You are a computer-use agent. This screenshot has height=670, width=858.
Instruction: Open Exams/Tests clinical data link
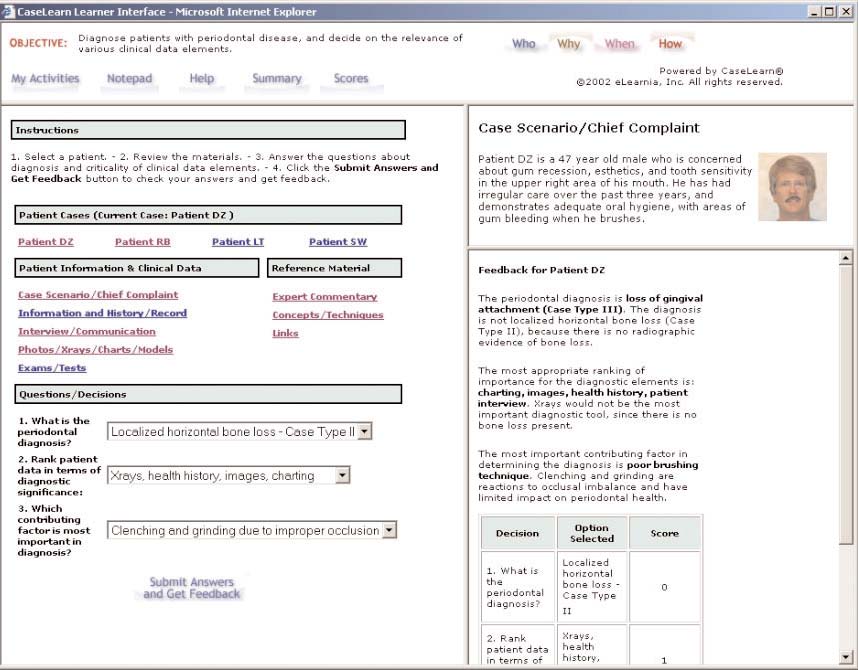click(52, 368)
